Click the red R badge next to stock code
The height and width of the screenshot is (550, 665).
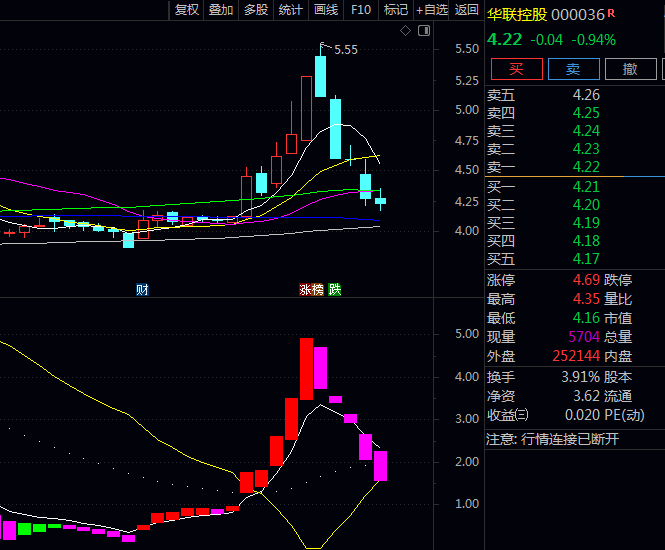(612, 14)
